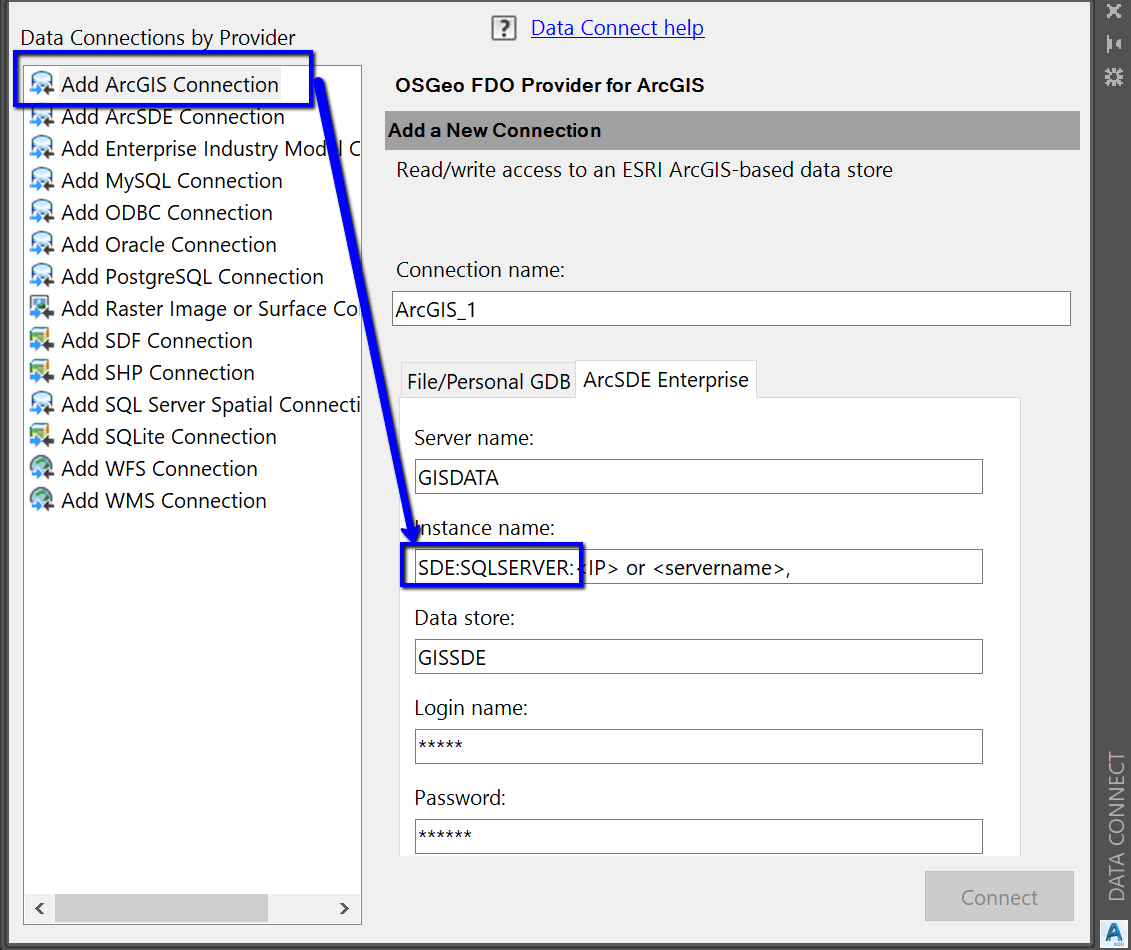Screen dimensions: 1131x950
Task: Click the WMS connection globe icon
Action: click(42, 500)
